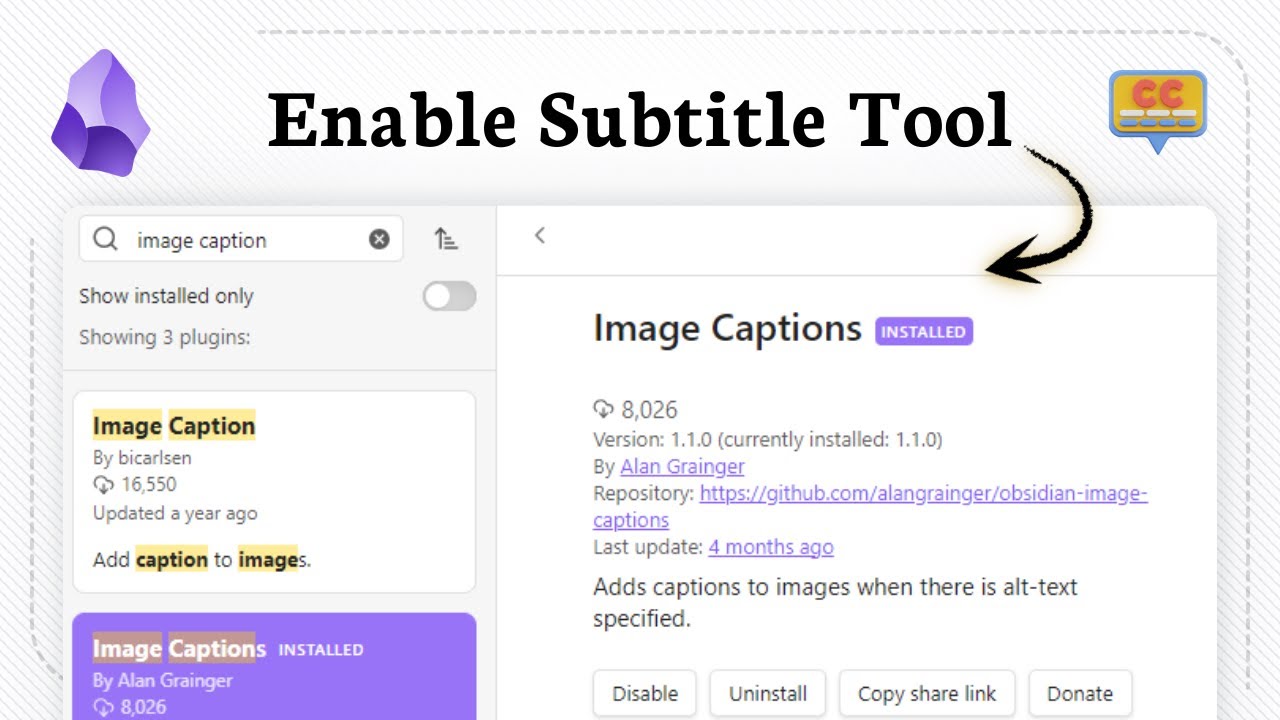Click the 4 months ago update link
The width and height of the screenshot is (1280, 720).
click(x=771, y=547)
